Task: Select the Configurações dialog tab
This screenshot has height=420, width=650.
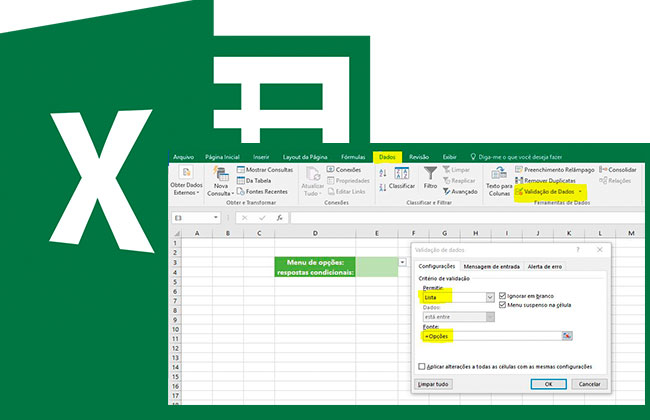Action: (x=437, y=266)
